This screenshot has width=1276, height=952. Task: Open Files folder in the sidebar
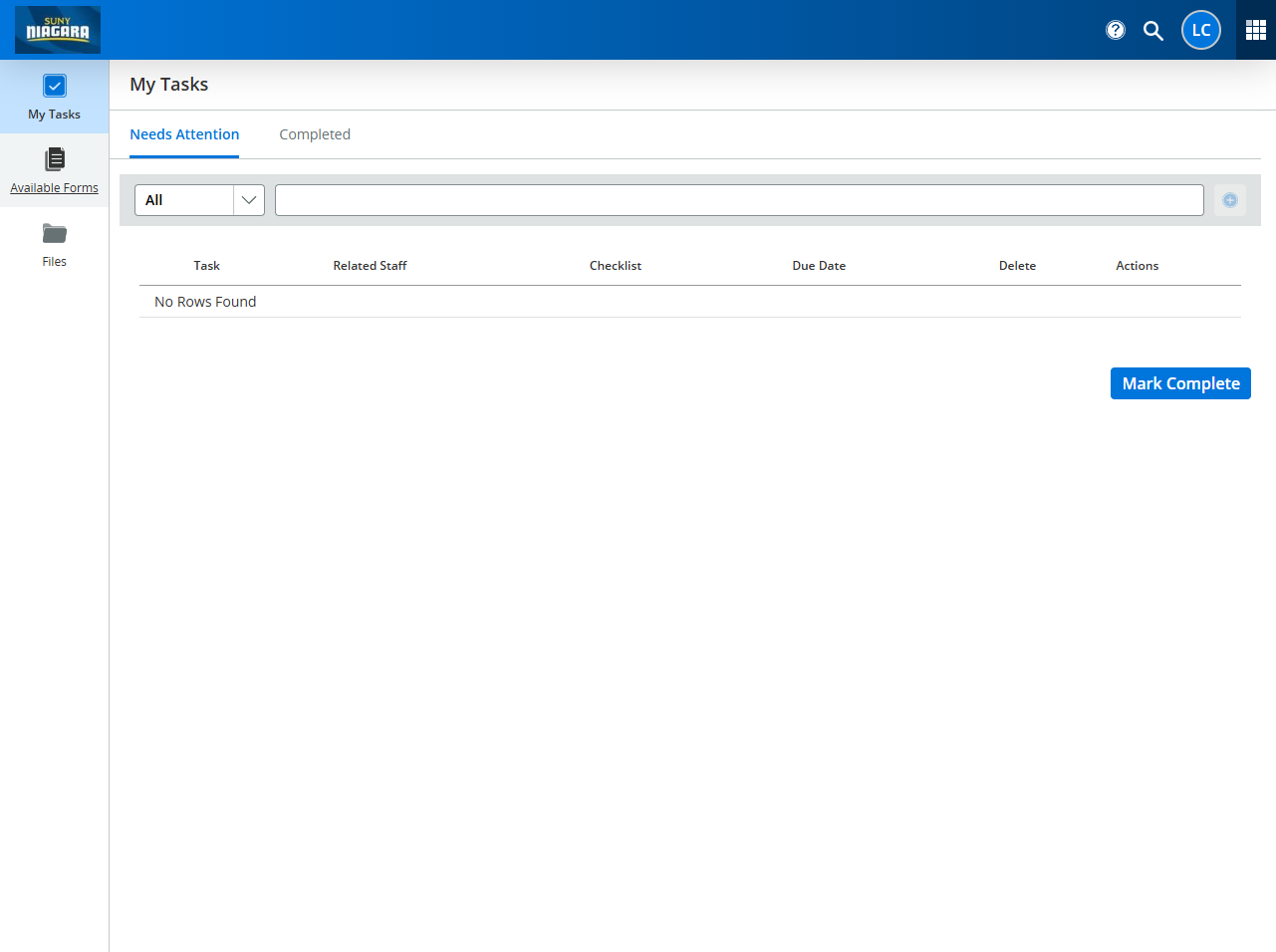pos(55,244)
